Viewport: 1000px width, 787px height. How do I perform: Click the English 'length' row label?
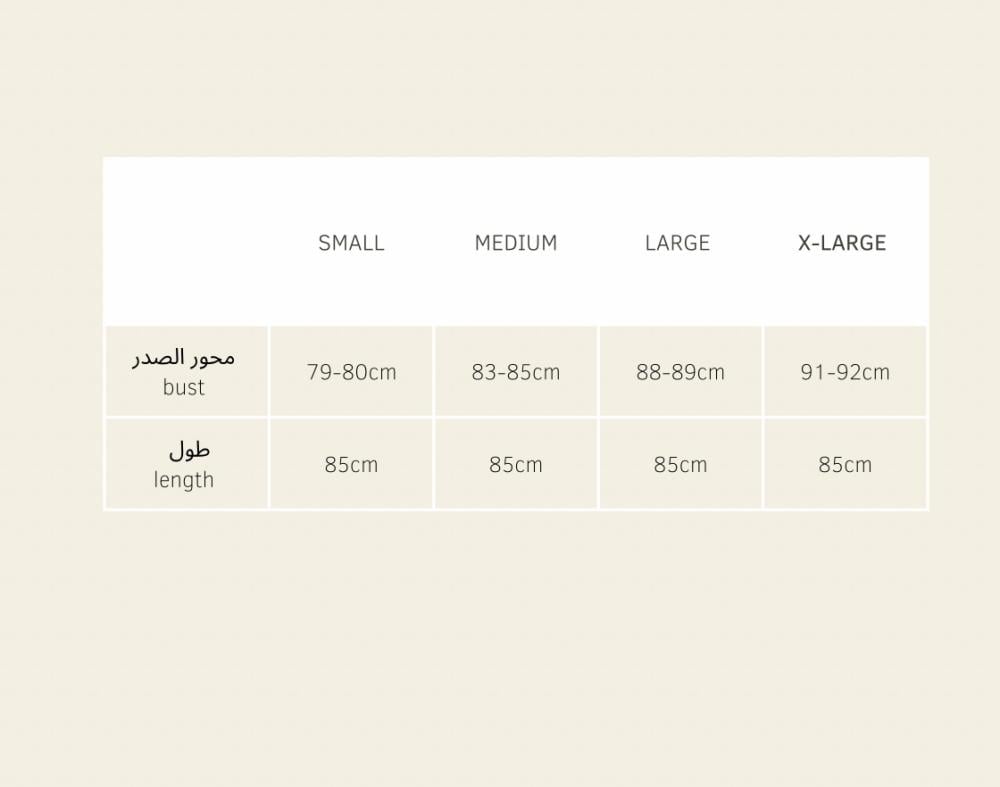184,480
